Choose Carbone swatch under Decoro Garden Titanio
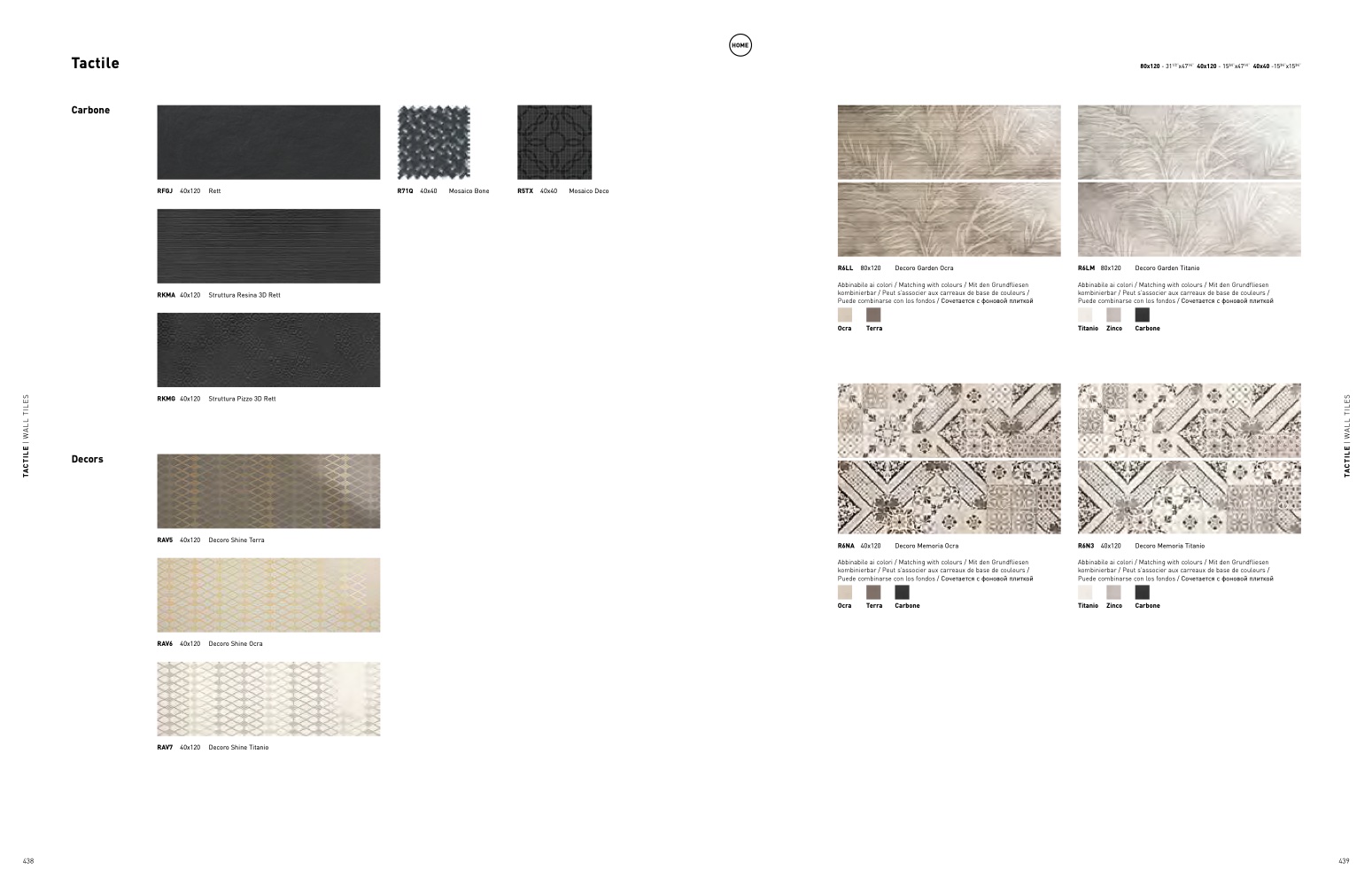This screenshot has height=886, width=1372. pos(1143,315)
